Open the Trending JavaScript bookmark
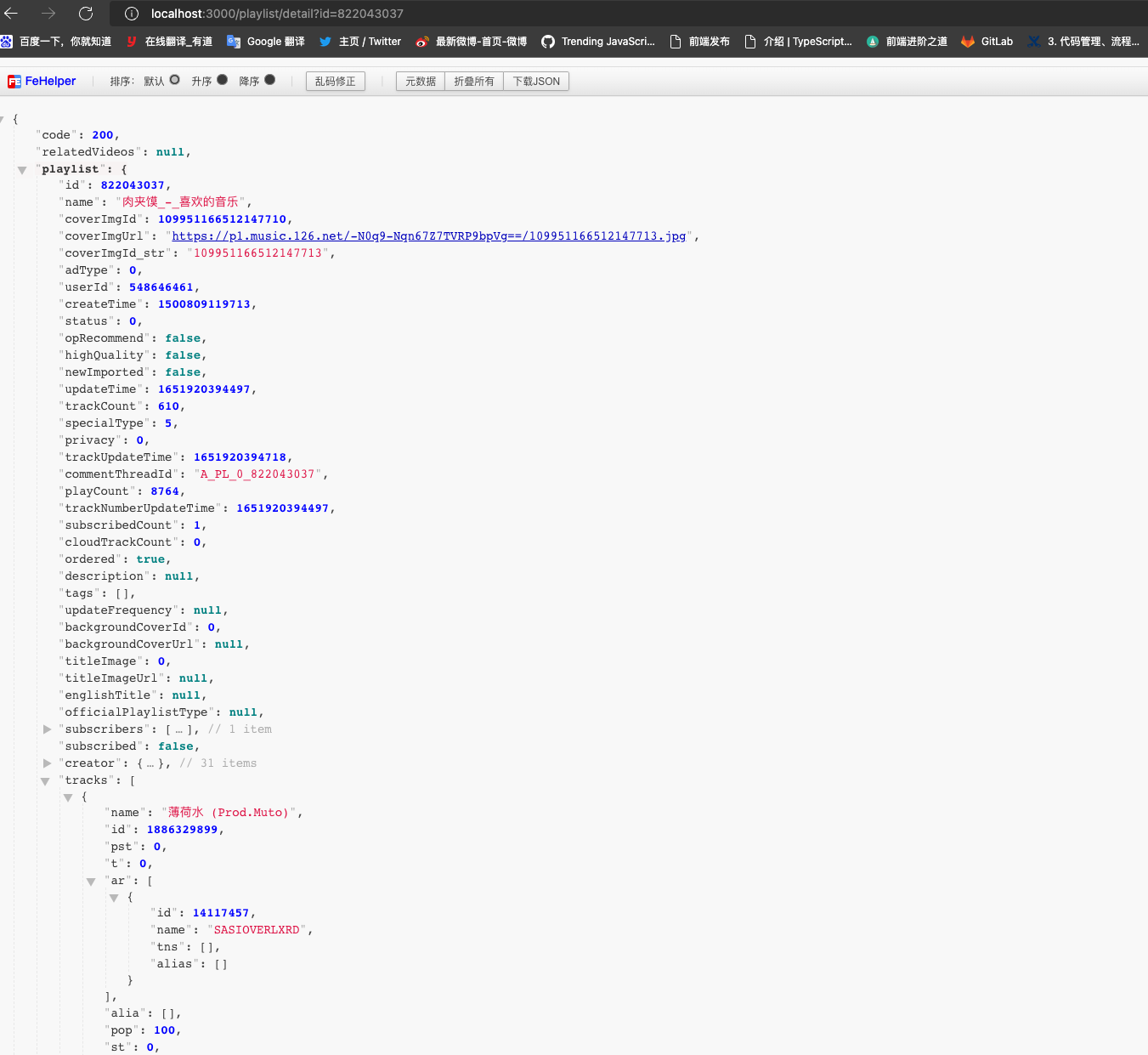This screenshot has width=1148, height=1055. point(598,41)
